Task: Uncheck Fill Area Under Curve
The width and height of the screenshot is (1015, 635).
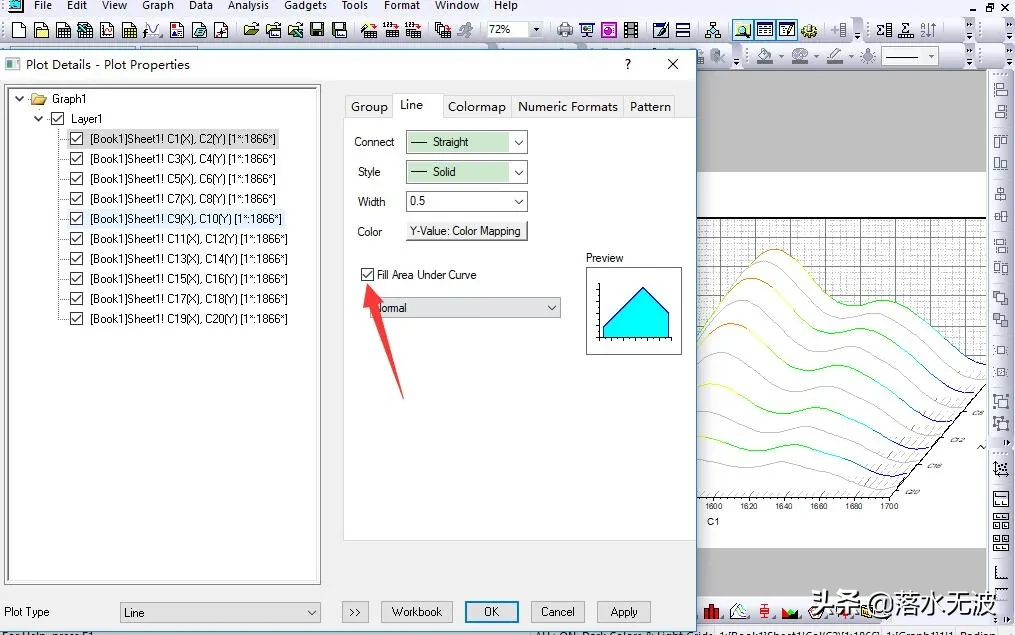Action: pos(368,275)
